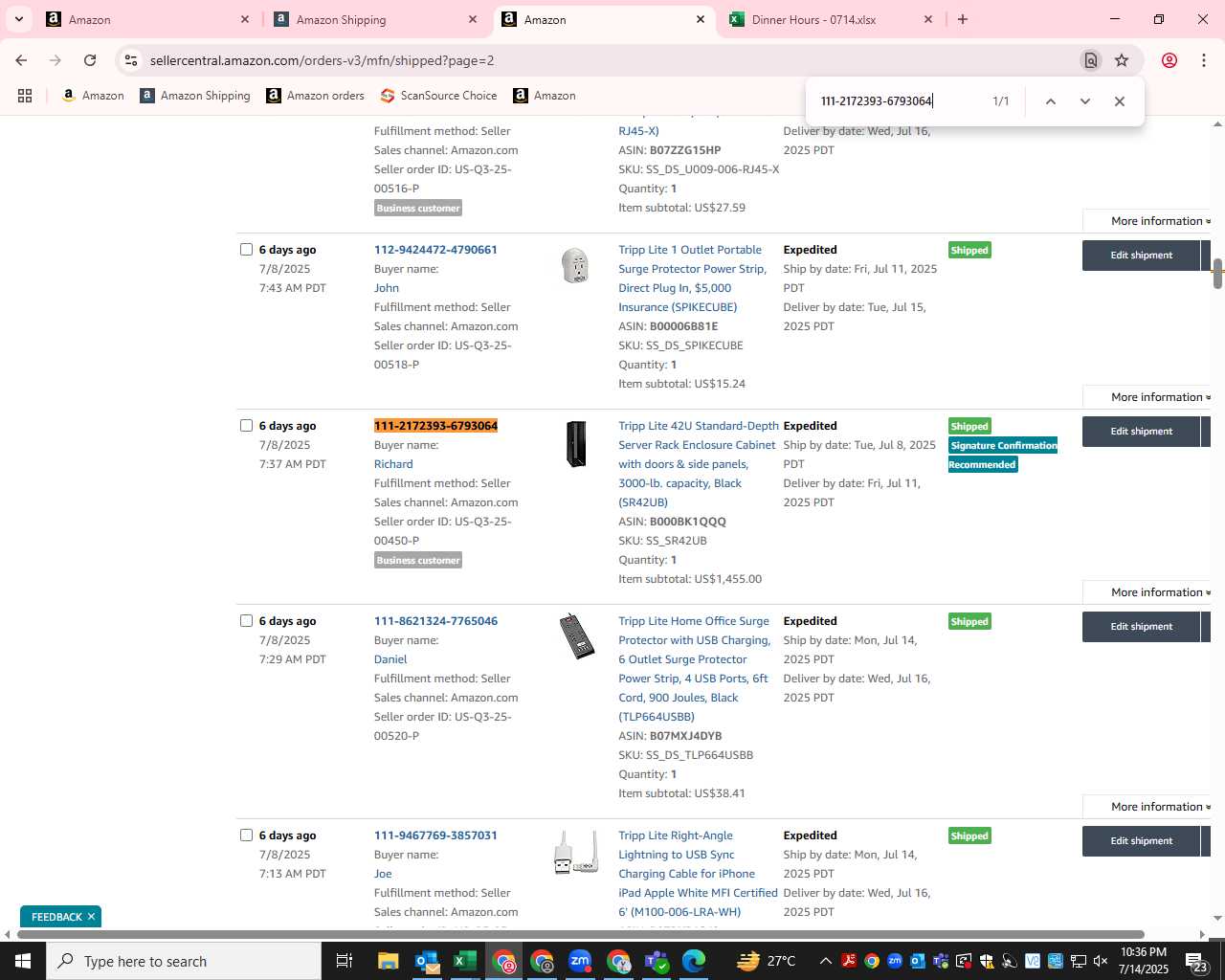
Task: Open a new browser tab
Action: pyautogui.click(x=963, y=19)
